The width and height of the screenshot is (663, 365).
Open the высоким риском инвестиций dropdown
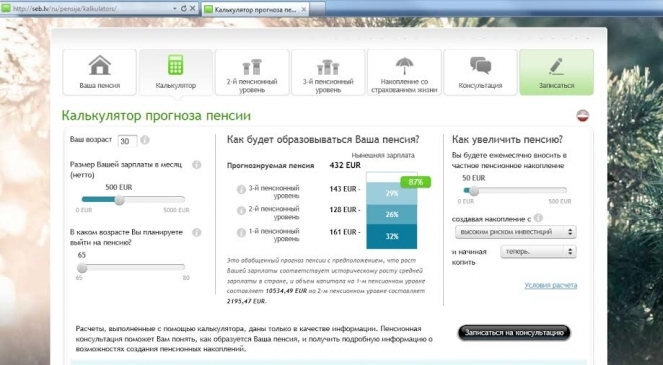(515, 232)
